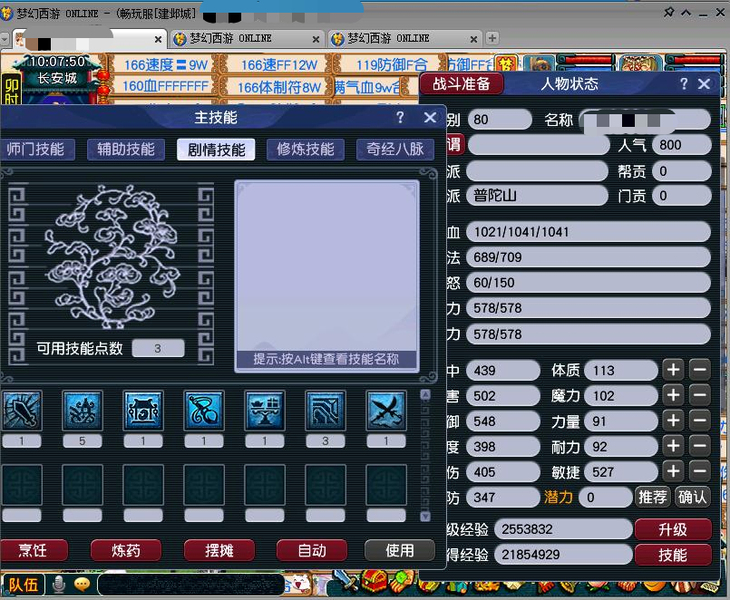Click the 自动 button

(312, 551)
